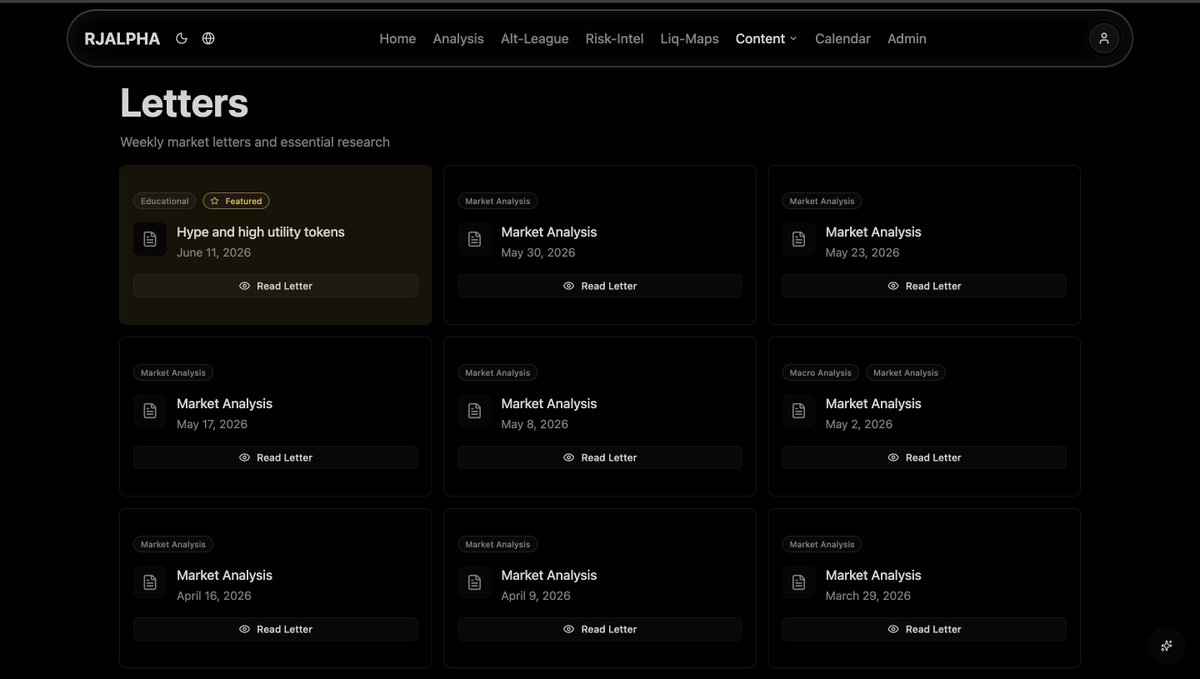Click Market Analysis tag on May 2 card
Image resolution: width=1200 pixels, height=679 pixels.
point(906,373)
